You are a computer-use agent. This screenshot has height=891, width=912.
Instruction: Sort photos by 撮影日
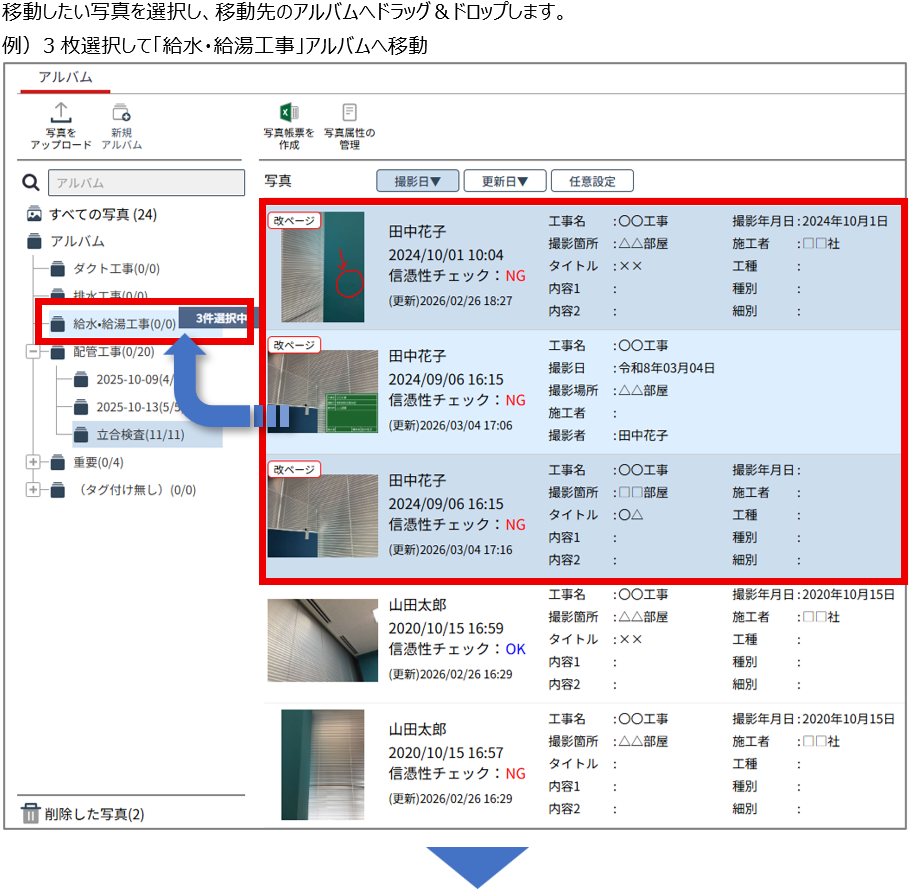[x=416, y=181]
